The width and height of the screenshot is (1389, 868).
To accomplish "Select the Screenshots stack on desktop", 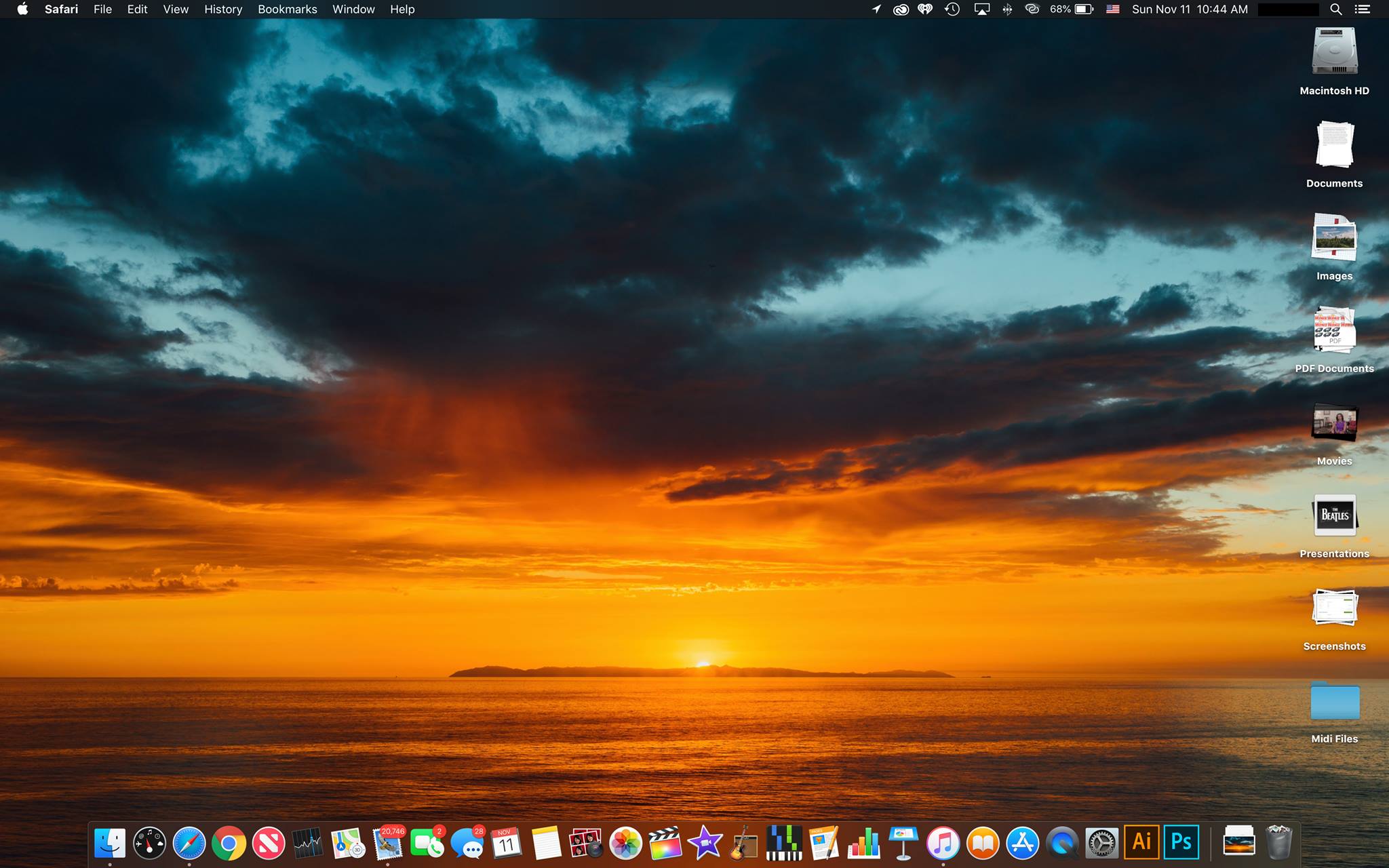I will pos(1334,608).
